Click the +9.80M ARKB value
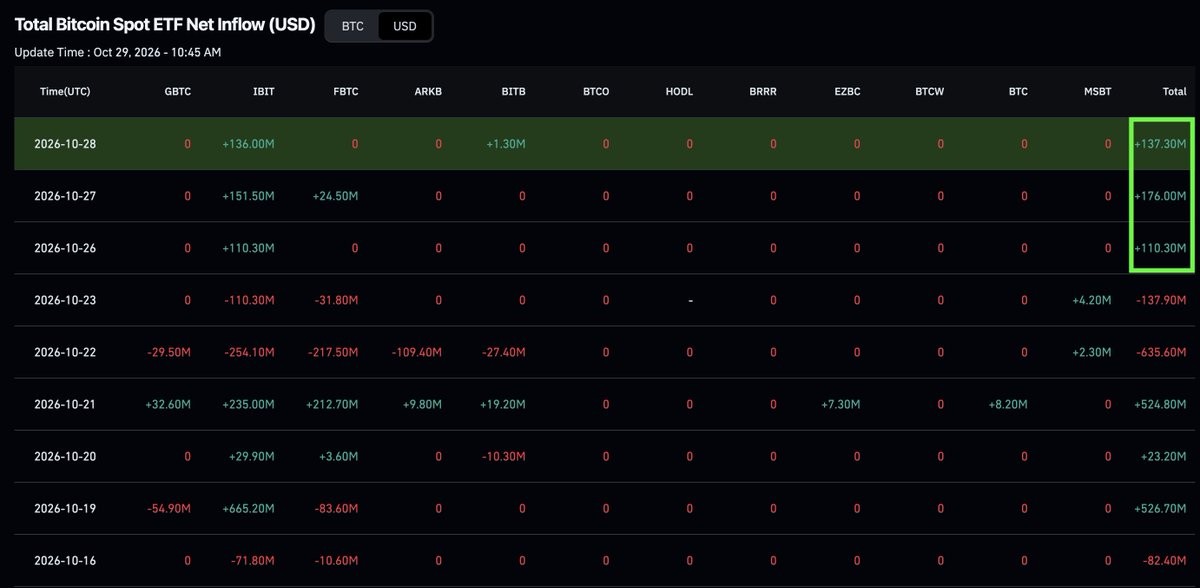Viewport: 1200px width, 588px height. (421, 404)
